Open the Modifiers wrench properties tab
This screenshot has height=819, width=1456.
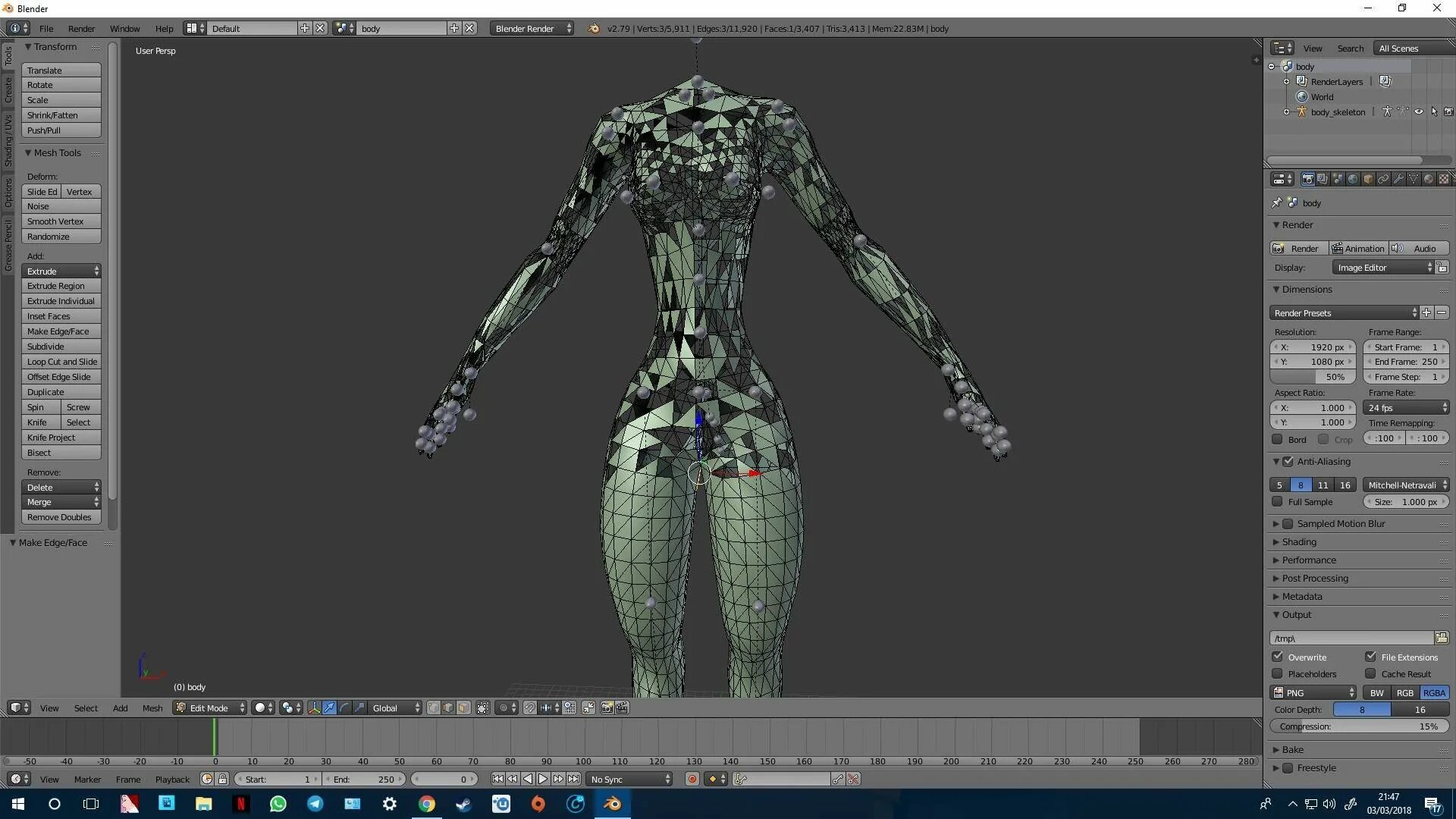click(1398, 180)
